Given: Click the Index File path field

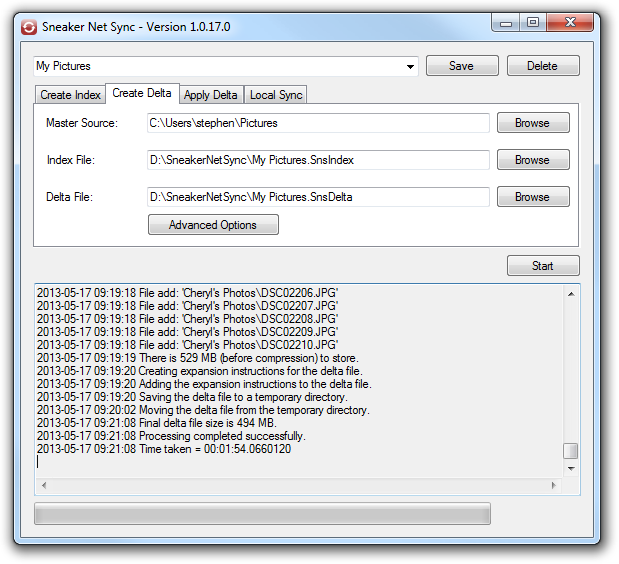Looking at the screenshot, I should point(318,160).
